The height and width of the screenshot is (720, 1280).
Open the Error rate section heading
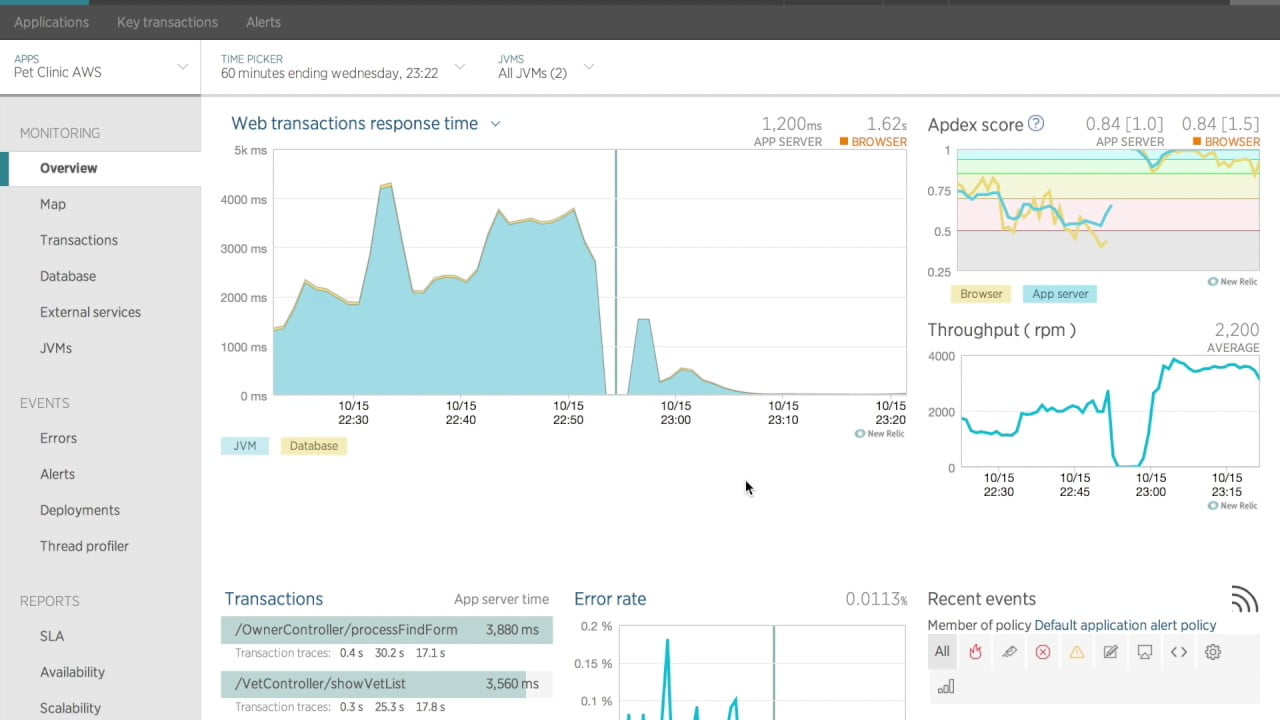pyautogui.click(x=610, y=599)
